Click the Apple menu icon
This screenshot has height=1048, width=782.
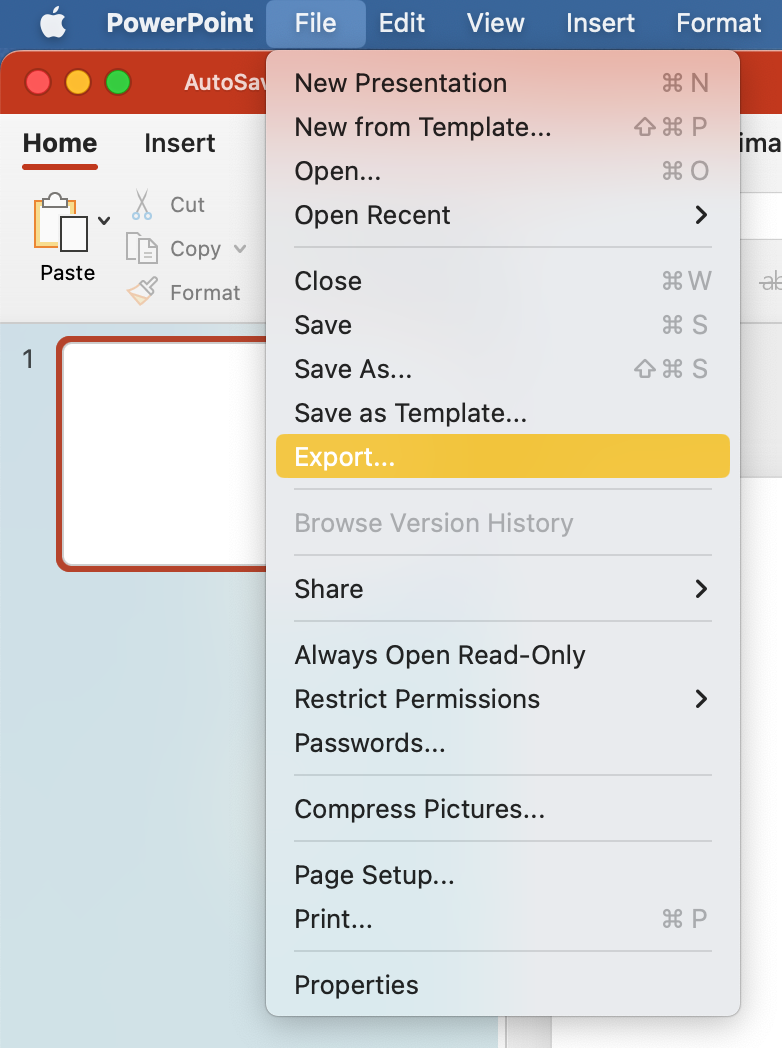coord(52,23)
